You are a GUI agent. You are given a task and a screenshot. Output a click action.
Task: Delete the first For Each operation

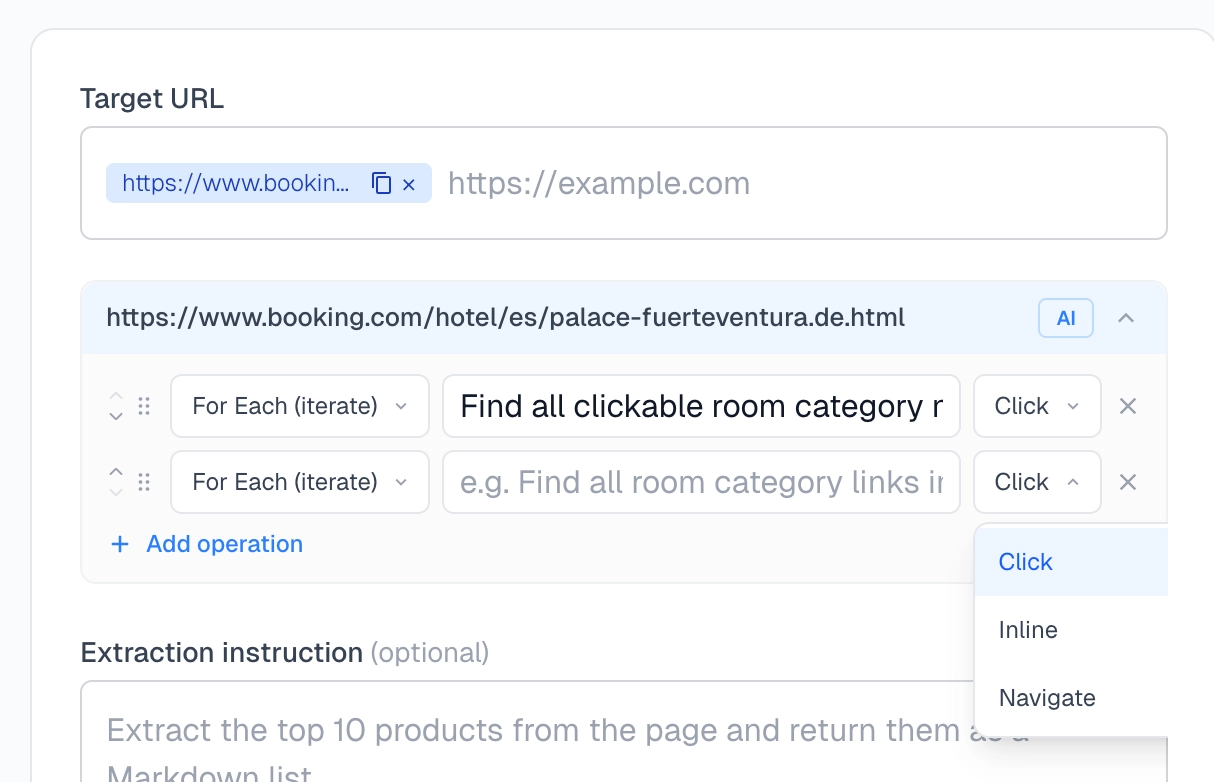[x=1128, y=406]
